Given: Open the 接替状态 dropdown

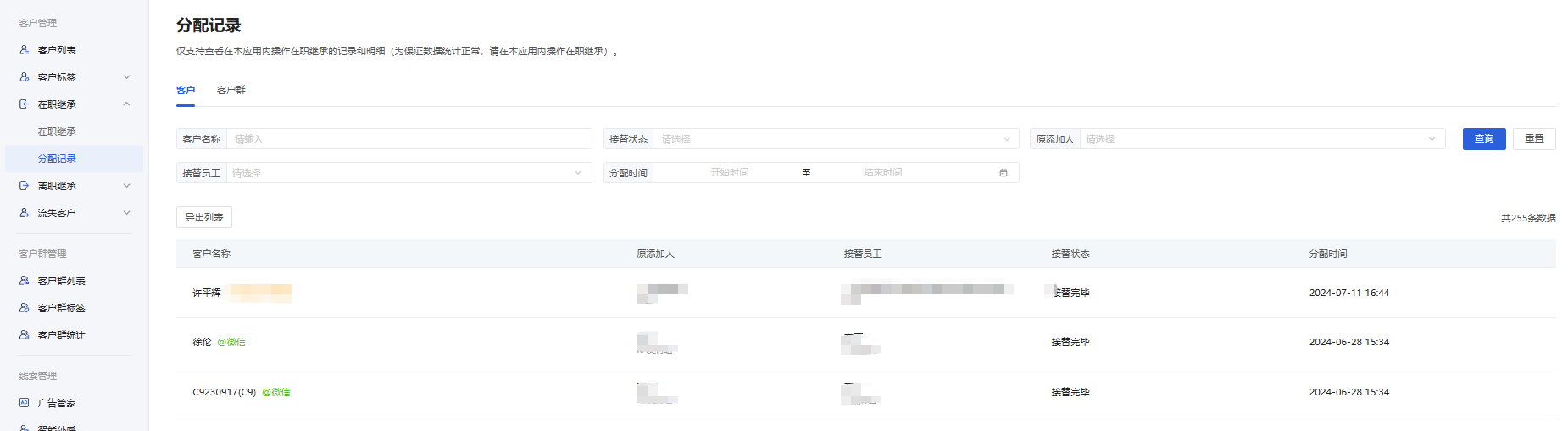Looking at the screenshot, I should tap(836, 139).
